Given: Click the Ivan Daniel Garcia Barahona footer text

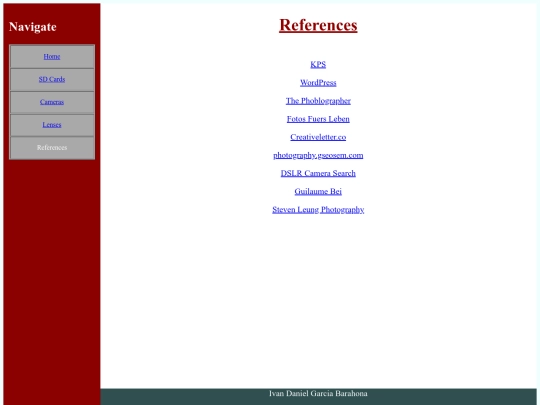Looking at the screenshot, I should pos(318,394).
